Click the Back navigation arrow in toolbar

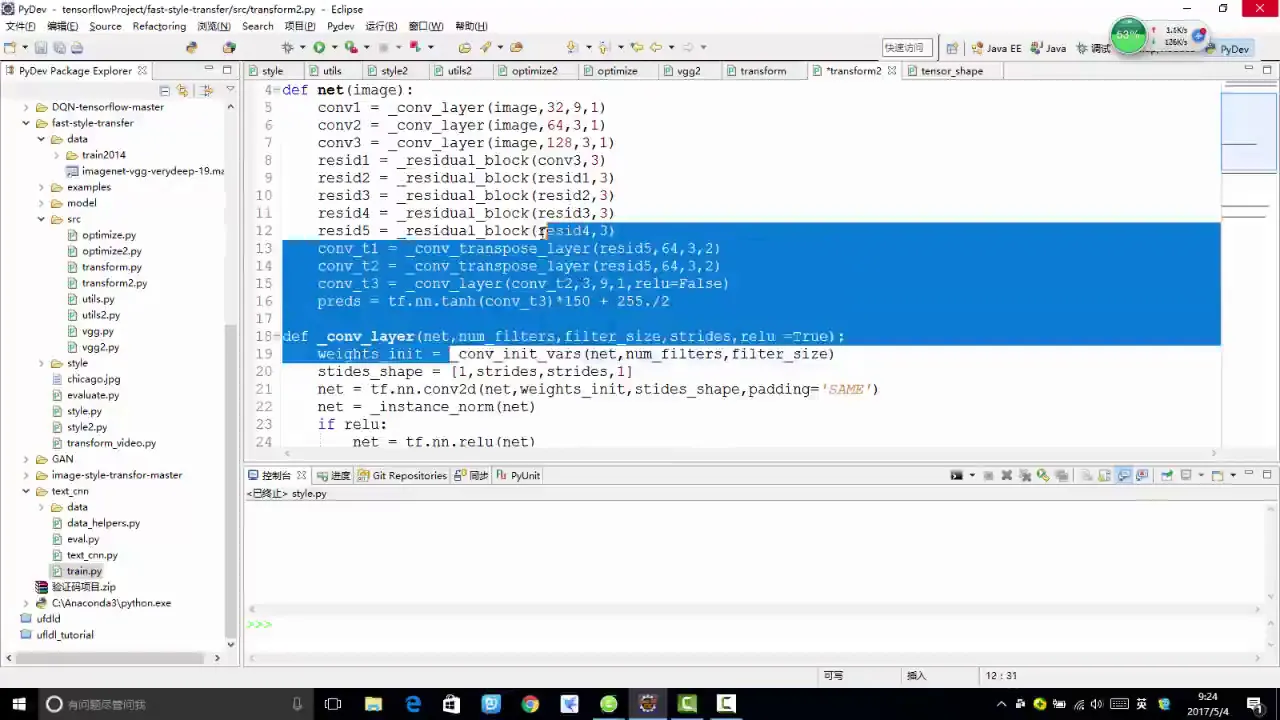(x=656, y=47)
